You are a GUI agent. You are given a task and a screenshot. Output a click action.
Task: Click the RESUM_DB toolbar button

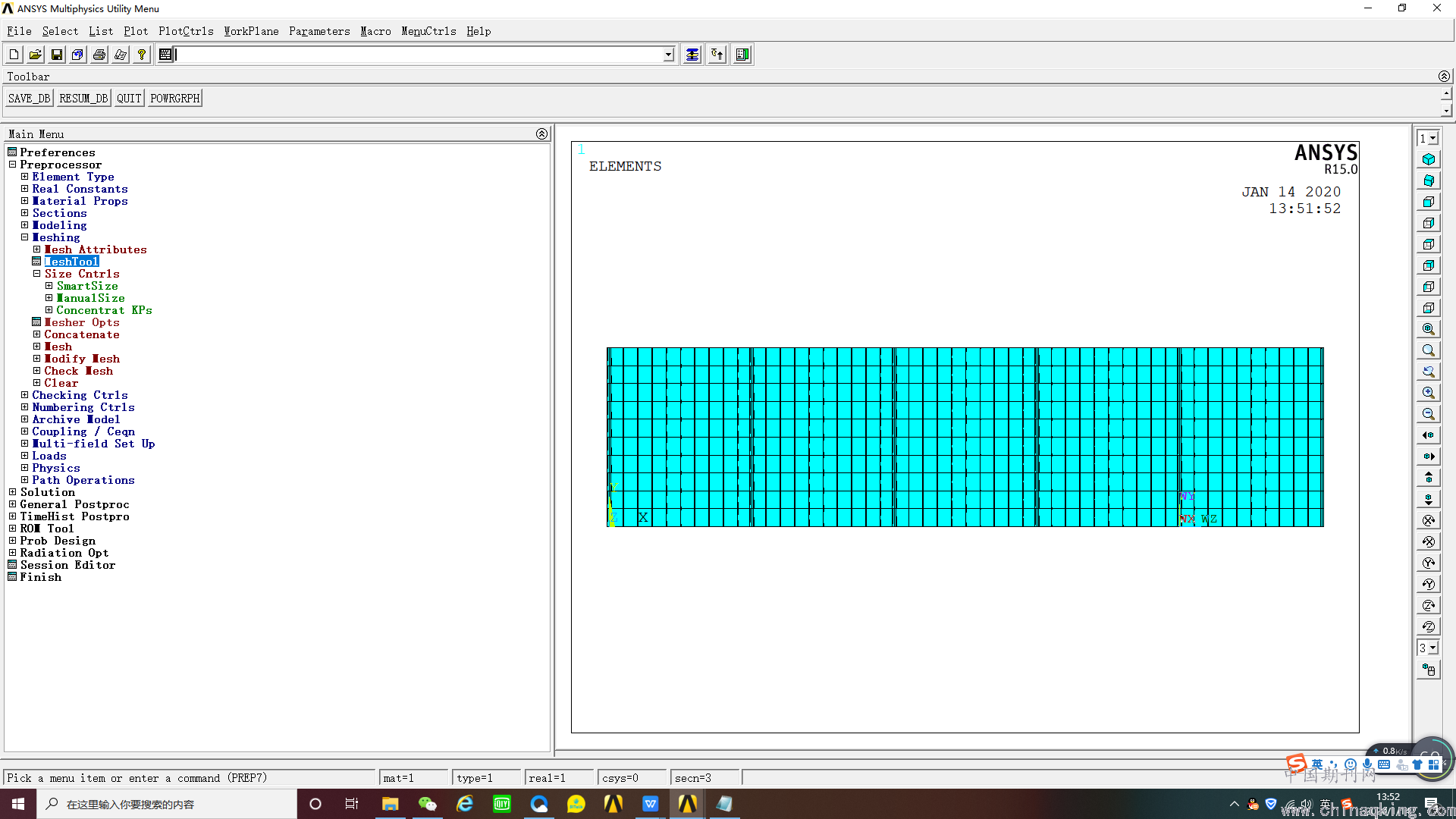pyautogui.click(x=83, y=99)
